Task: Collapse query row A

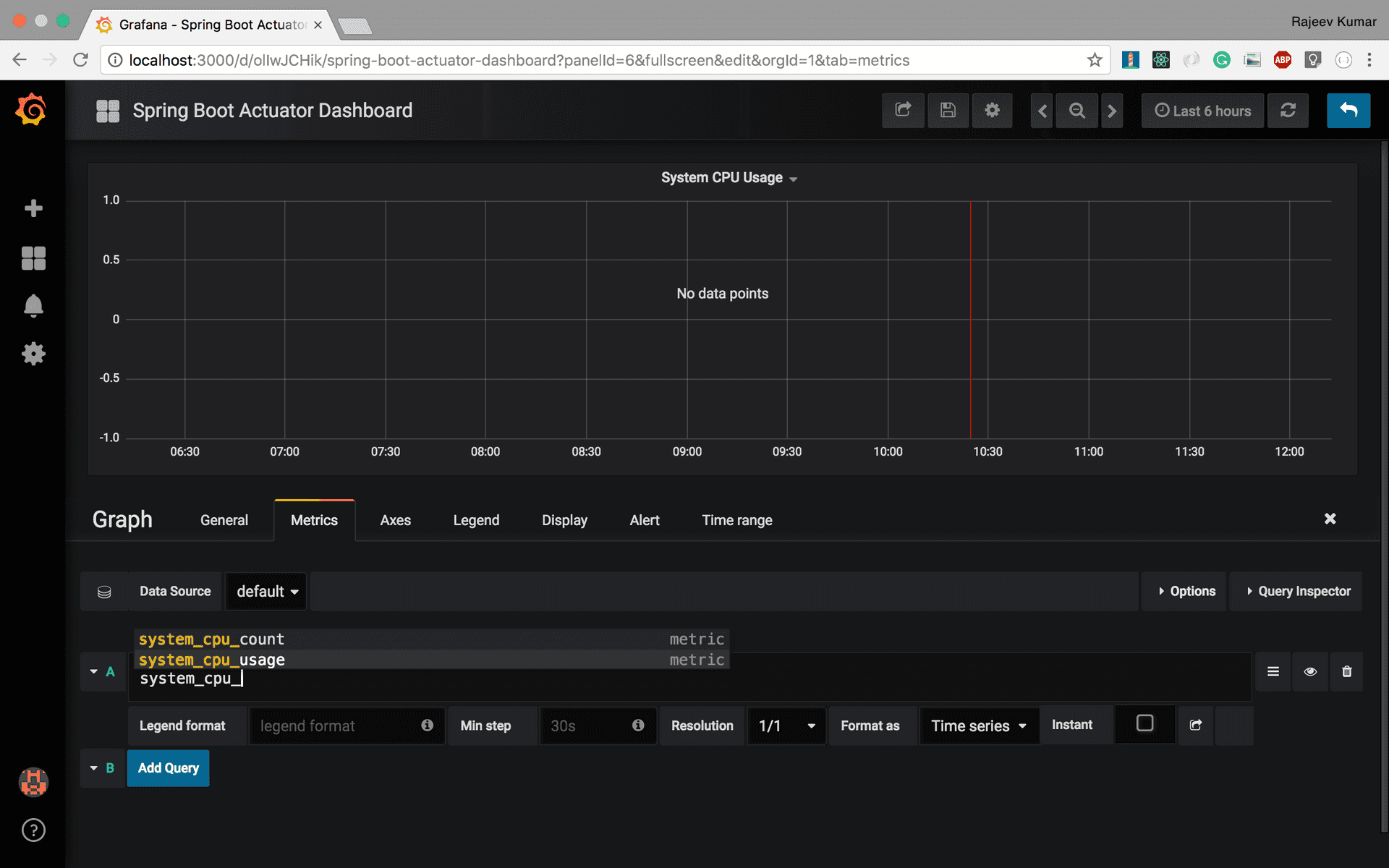Action: [92, 671]
